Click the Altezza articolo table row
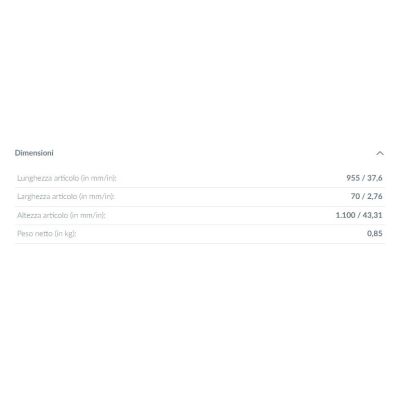400x400 pixels. (200, 215)
